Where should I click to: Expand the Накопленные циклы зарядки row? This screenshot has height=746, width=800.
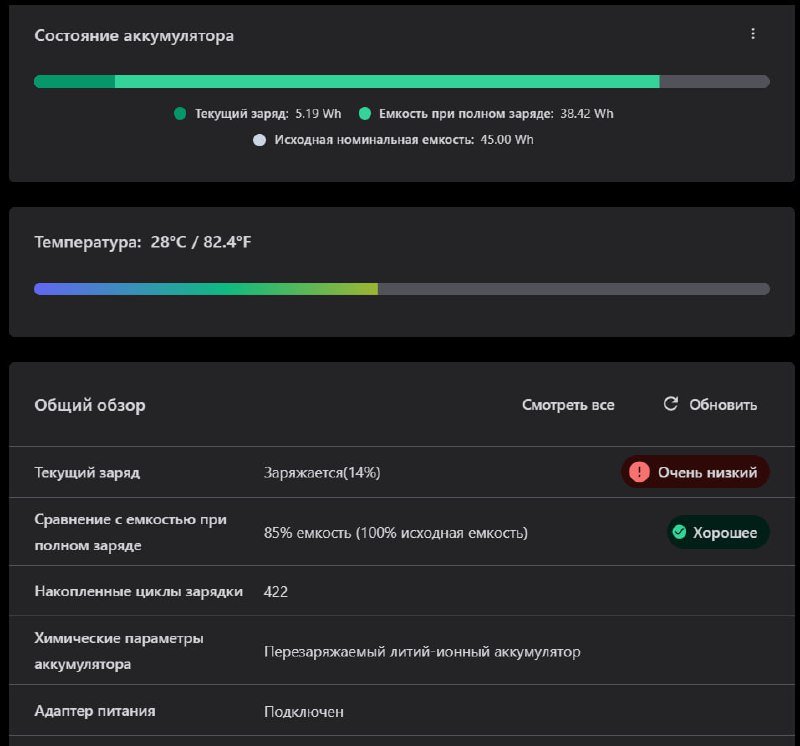(139, 591)
